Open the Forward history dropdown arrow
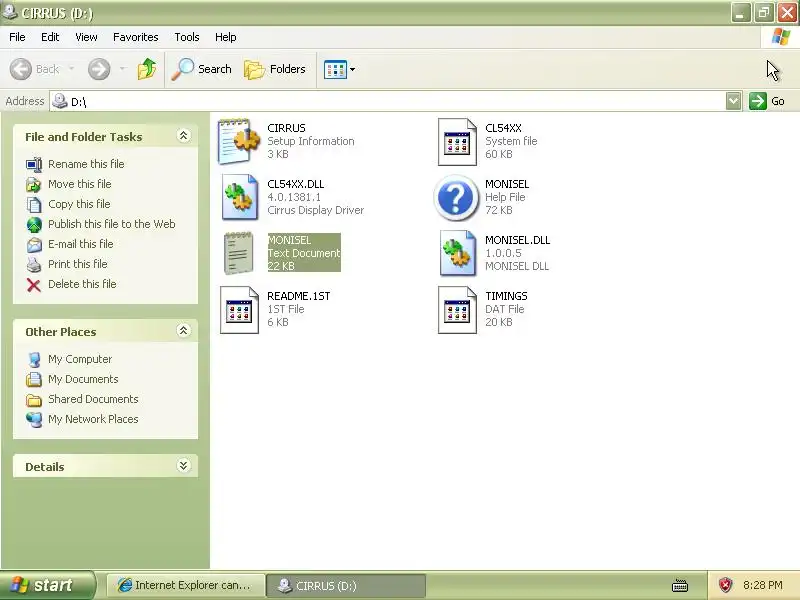 point(122,68)
